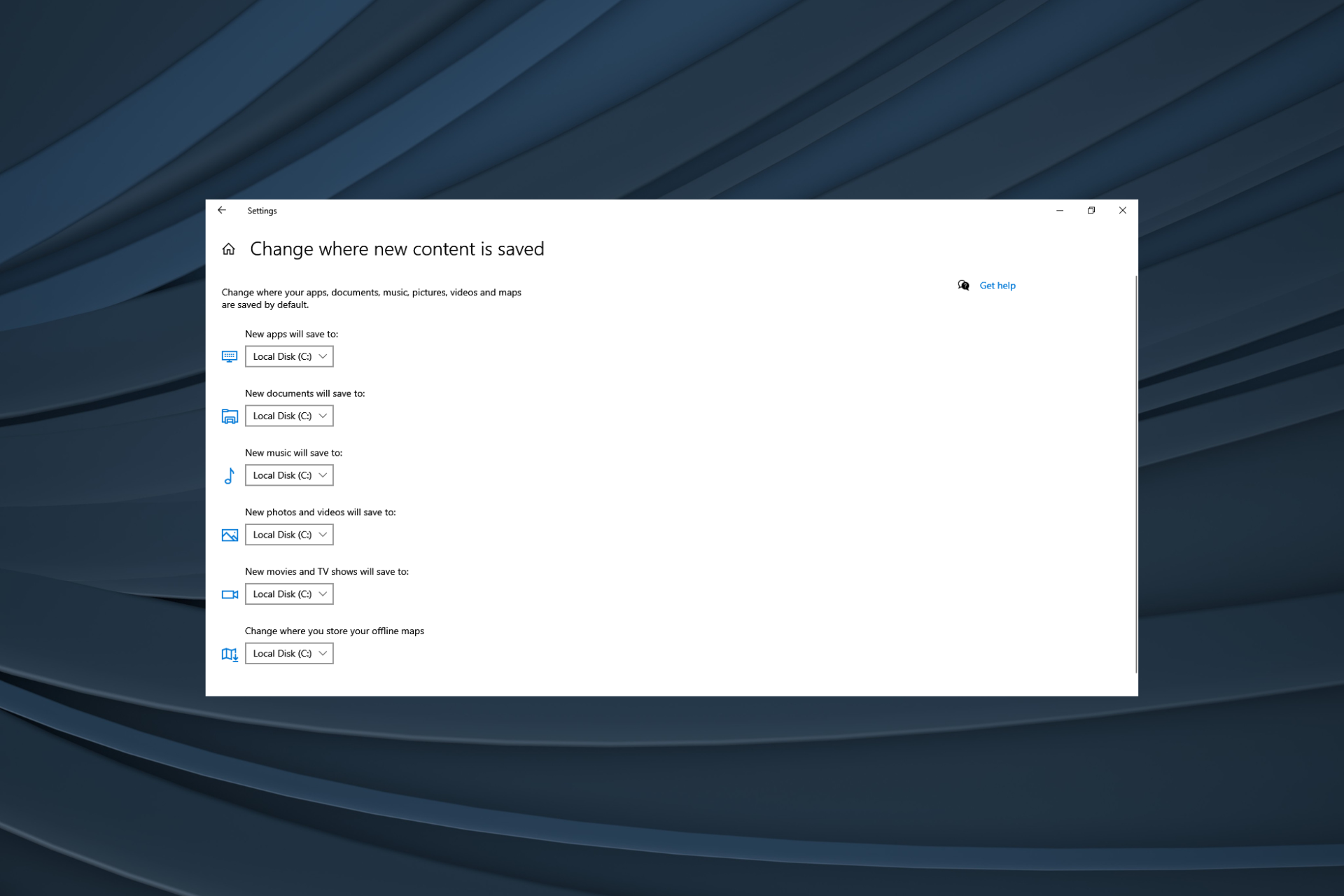Open the Get help link
1344x896 pixels.
point(997,286)
